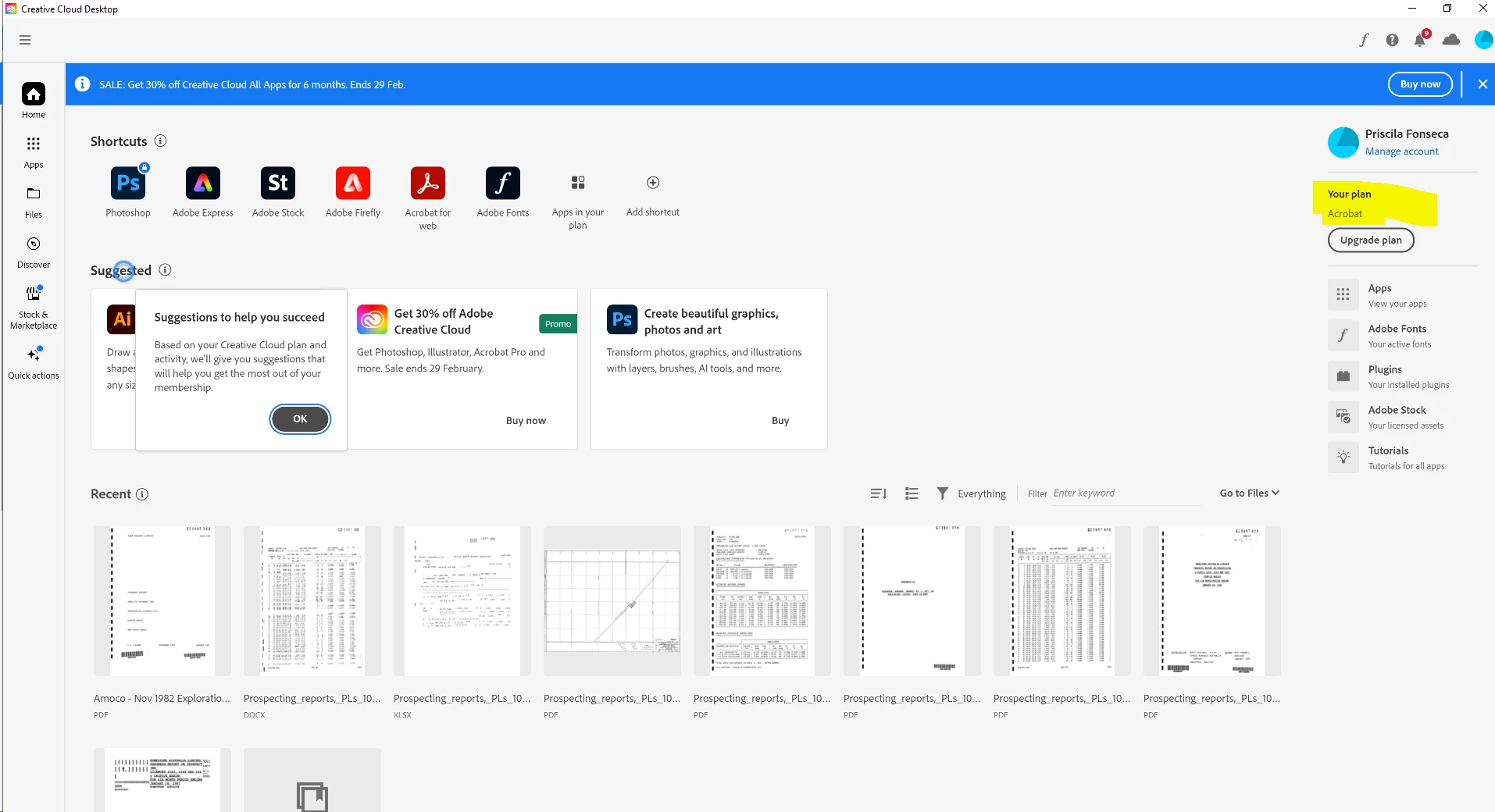Click Buy now in sale banner
Image resolution: width=1495 pixels, height=812 pixels.
click(x=1420, y=84)
